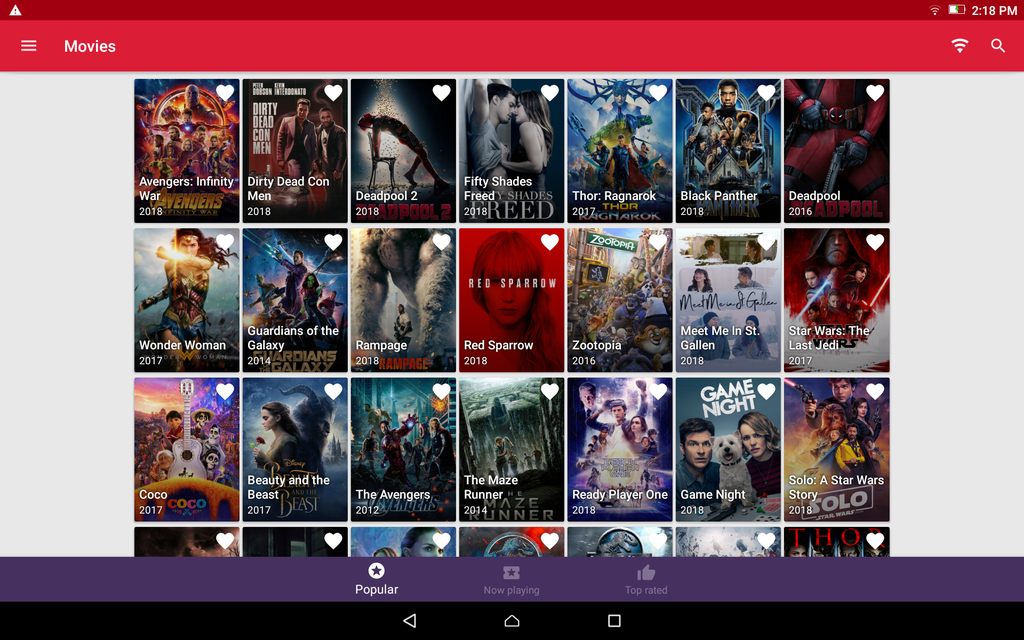The width and height of the screenshot is (1024, 640).
Task: Open Black Panther movie poster
Action: click(x=728, y=151)
